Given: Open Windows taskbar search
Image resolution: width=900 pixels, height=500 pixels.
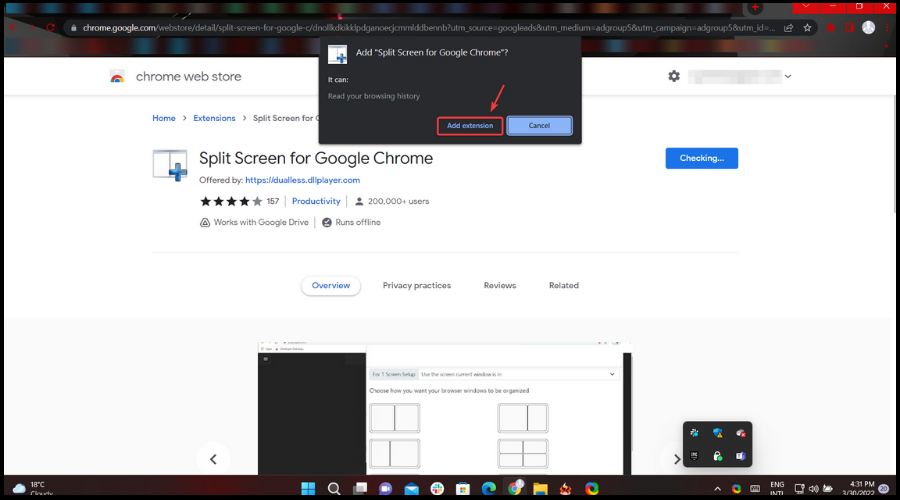Looking at the screenshot, I should tap(334, 489).
